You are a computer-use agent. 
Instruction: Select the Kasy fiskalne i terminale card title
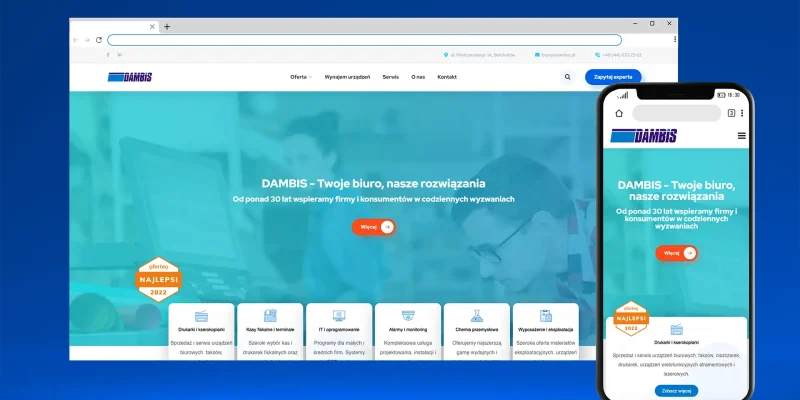coord(270,330)
